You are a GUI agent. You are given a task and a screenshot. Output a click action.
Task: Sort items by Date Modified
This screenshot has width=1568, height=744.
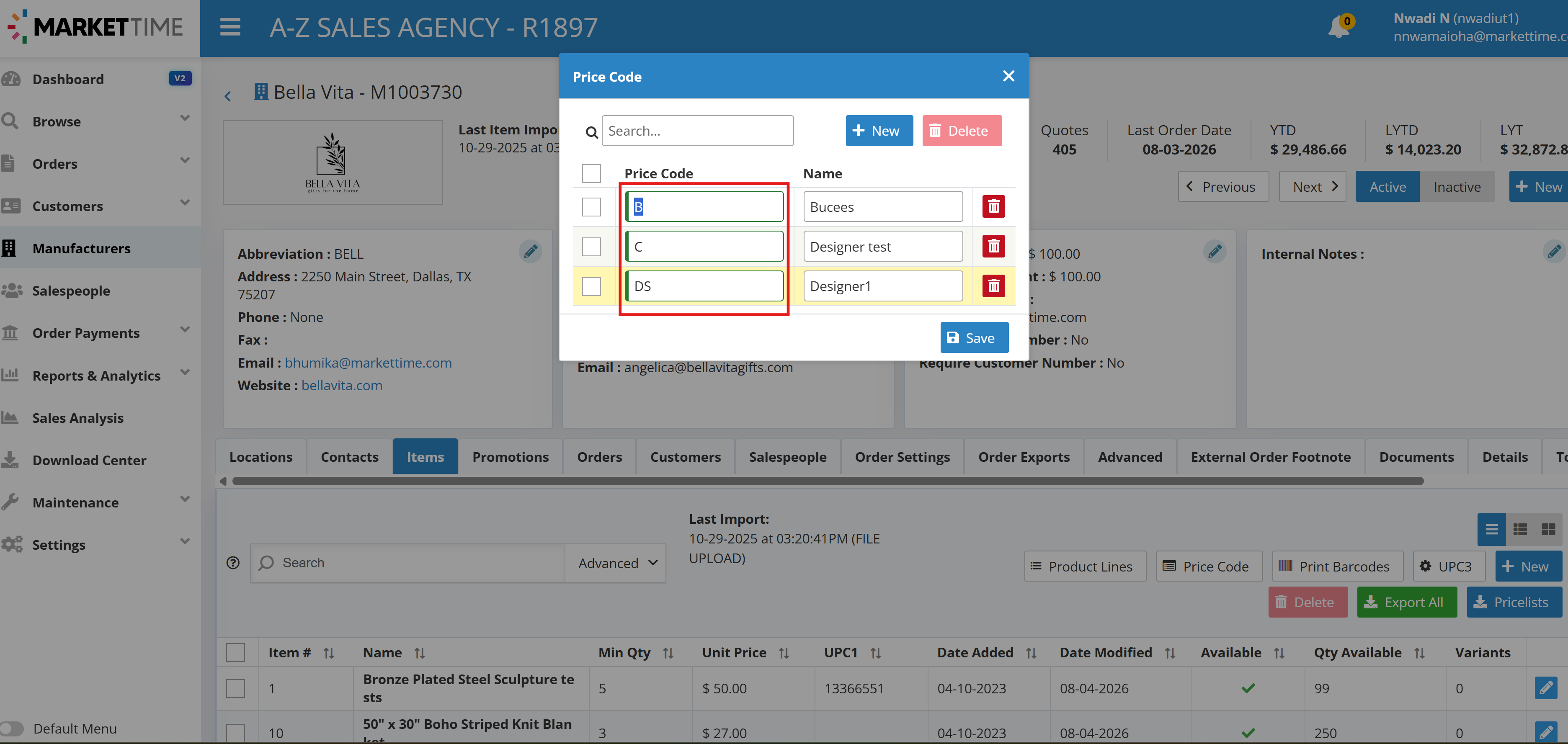pyautogui.click(x=1169, y=653)
